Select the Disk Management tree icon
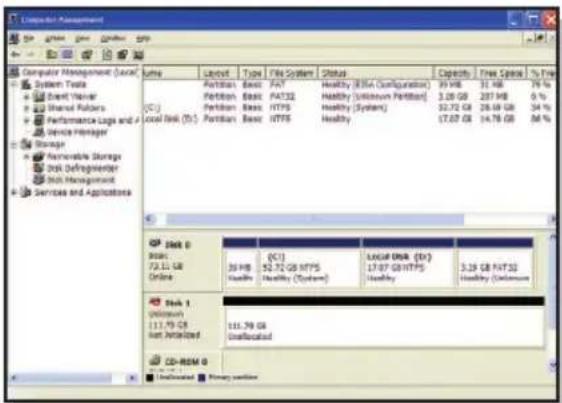 tap(39, 180)
